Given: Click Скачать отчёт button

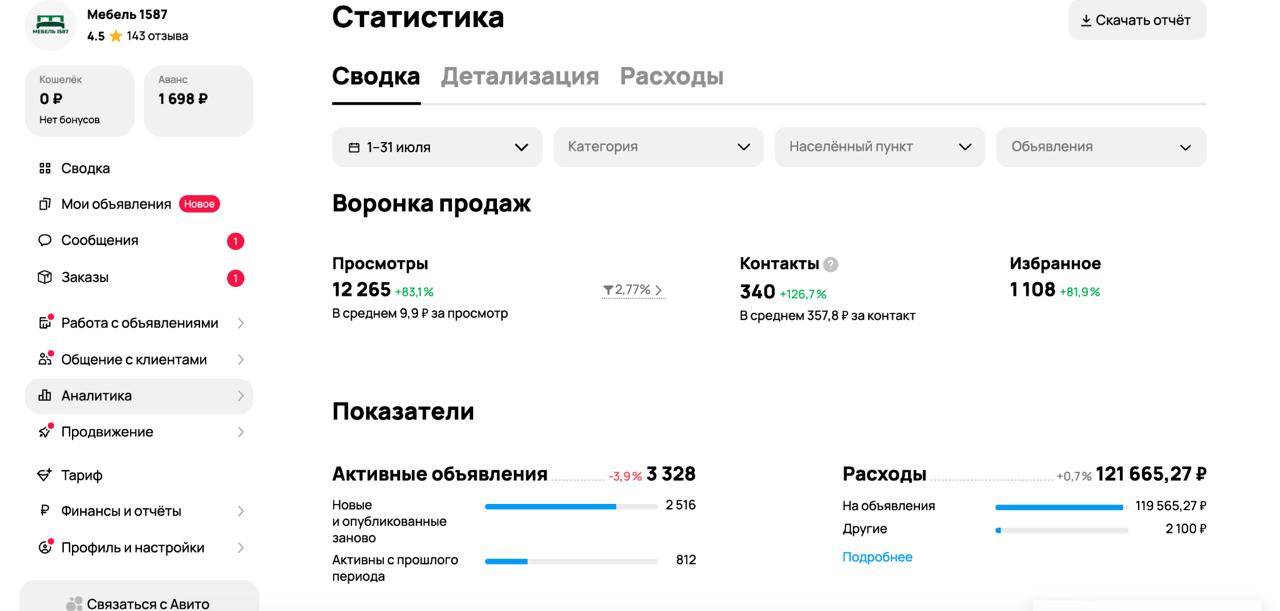Looking at the screenshot, I should pyautogui.click(x=1136, y=20).
